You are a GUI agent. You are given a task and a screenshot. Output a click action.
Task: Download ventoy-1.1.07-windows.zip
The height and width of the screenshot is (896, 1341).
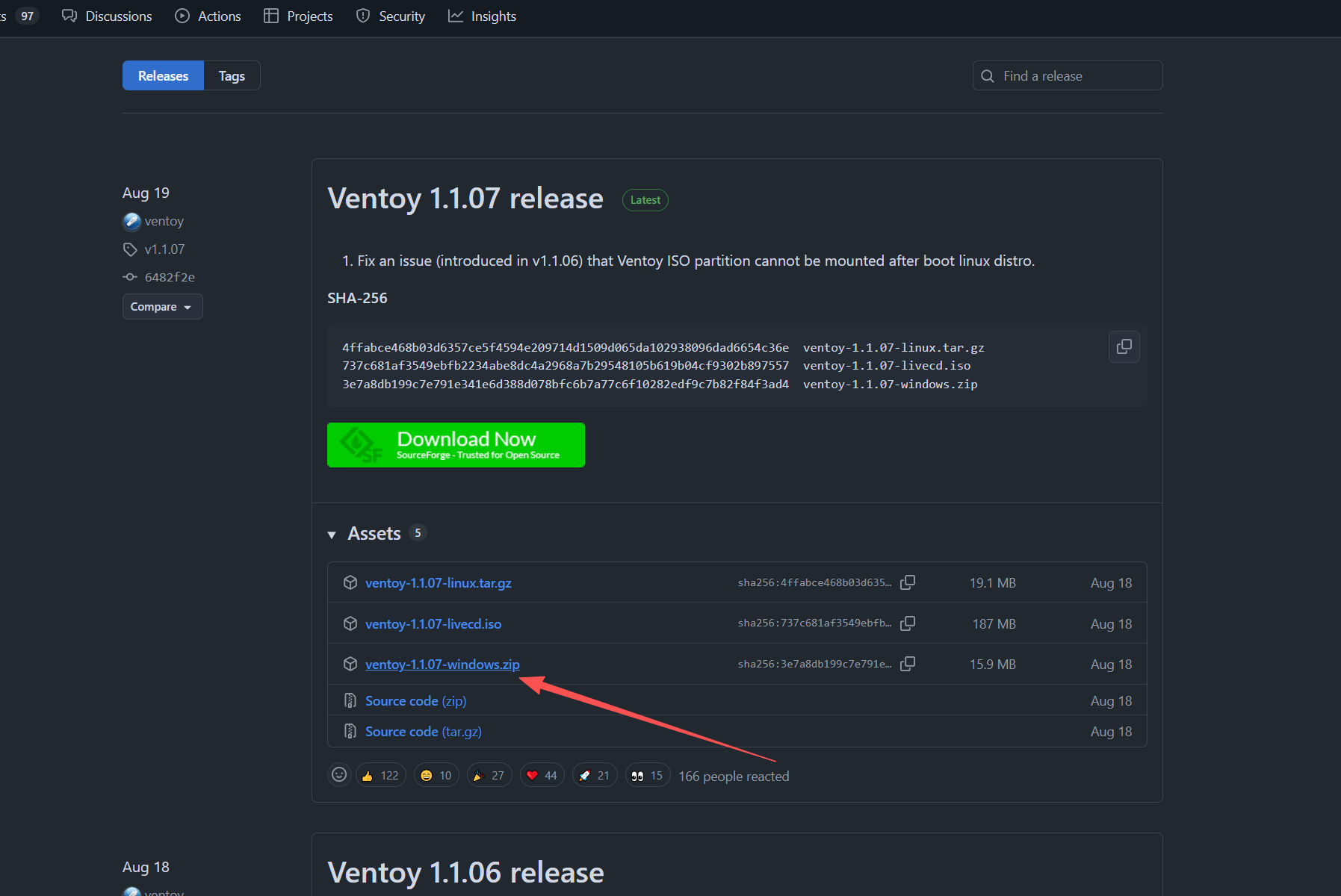coord(442,665)
